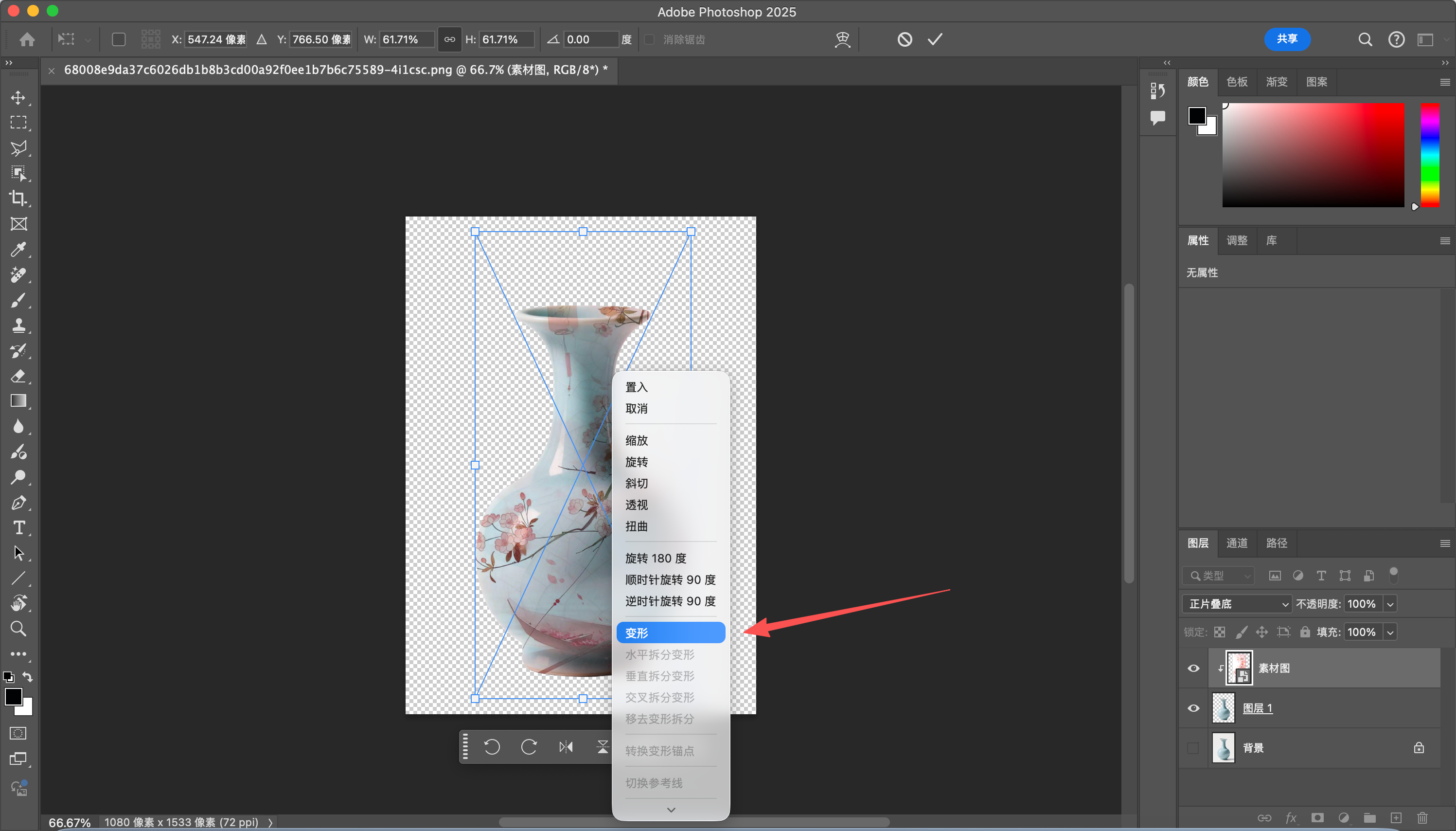This screenshot has height=831, width=1456.
Task: Open the 正片叠底 blend mode dropdown
Action: click(1236, 604)
